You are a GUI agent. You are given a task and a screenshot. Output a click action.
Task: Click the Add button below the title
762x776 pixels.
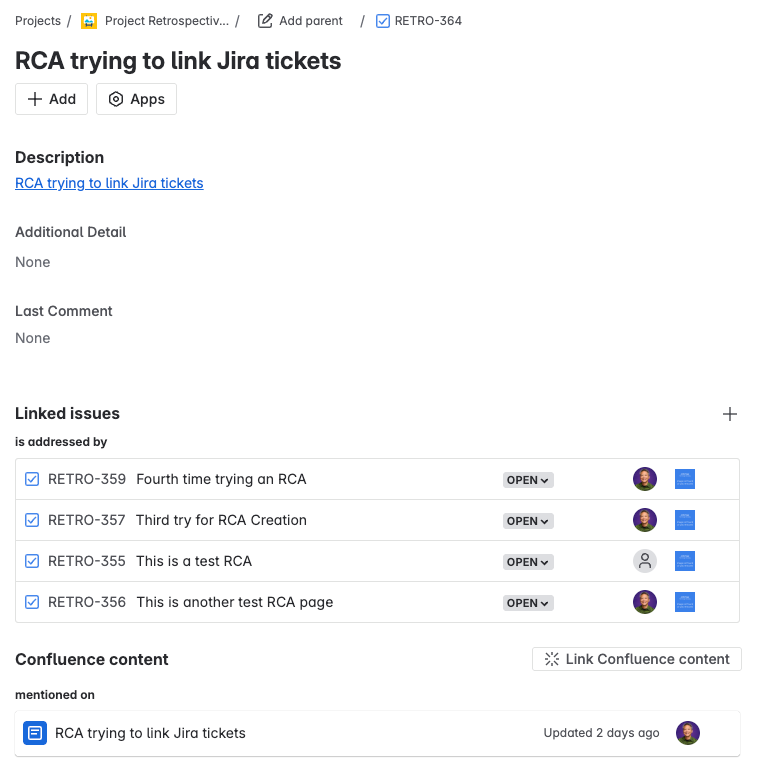click(x=52, y=99)
